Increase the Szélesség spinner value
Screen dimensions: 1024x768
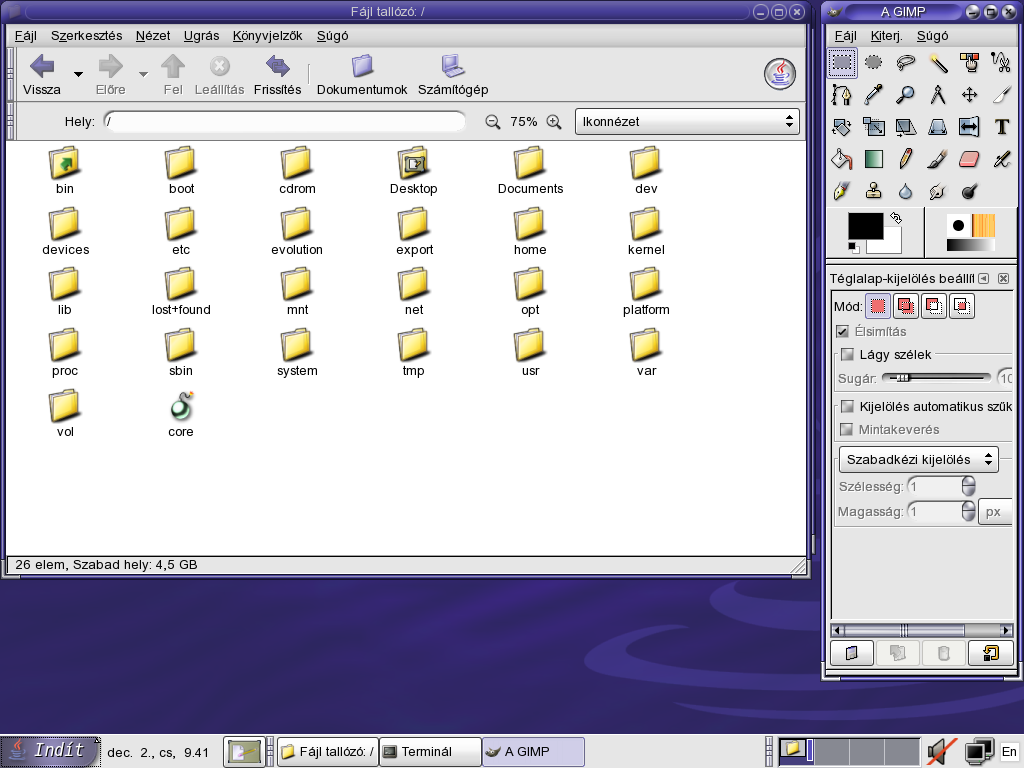(968, 481)
